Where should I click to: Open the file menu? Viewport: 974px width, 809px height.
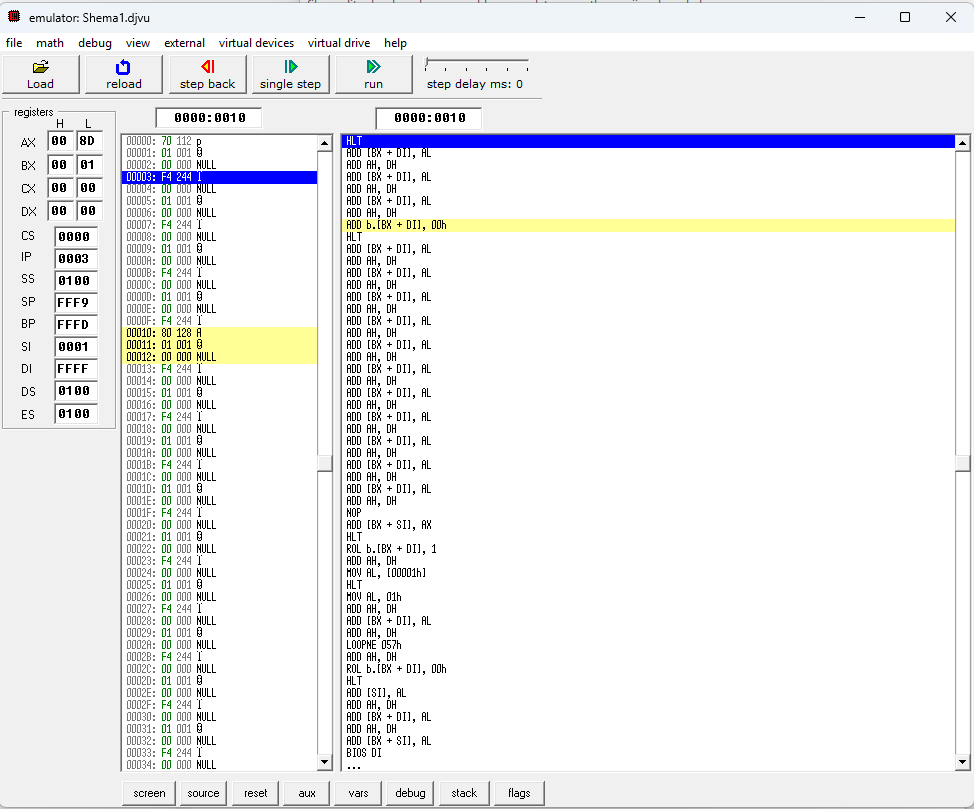[x=14, y=43]
